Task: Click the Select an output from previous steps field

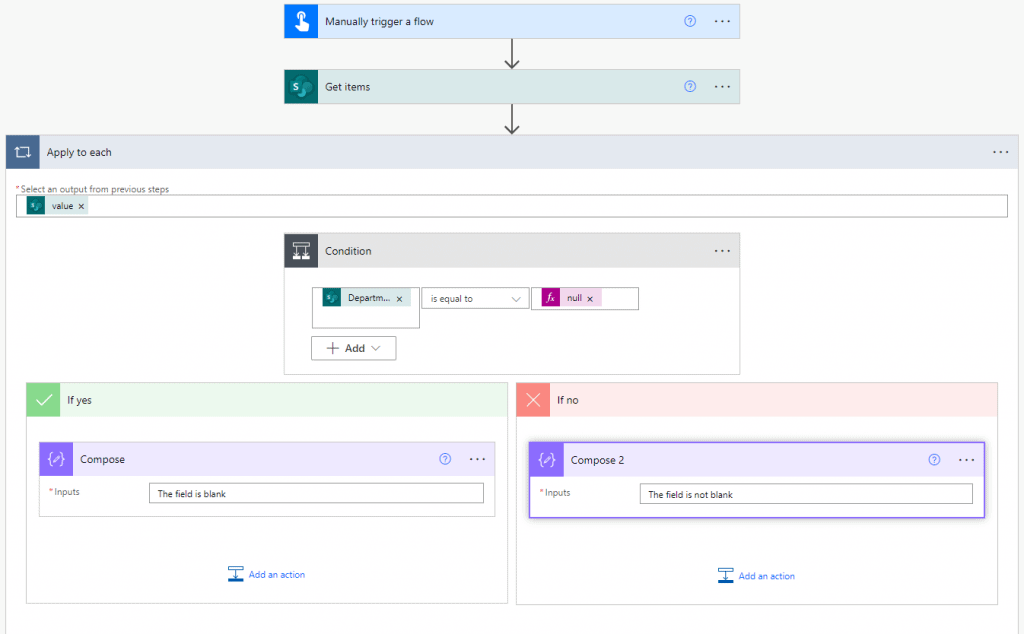Action: pyautogui.click(x=512, y=206)
